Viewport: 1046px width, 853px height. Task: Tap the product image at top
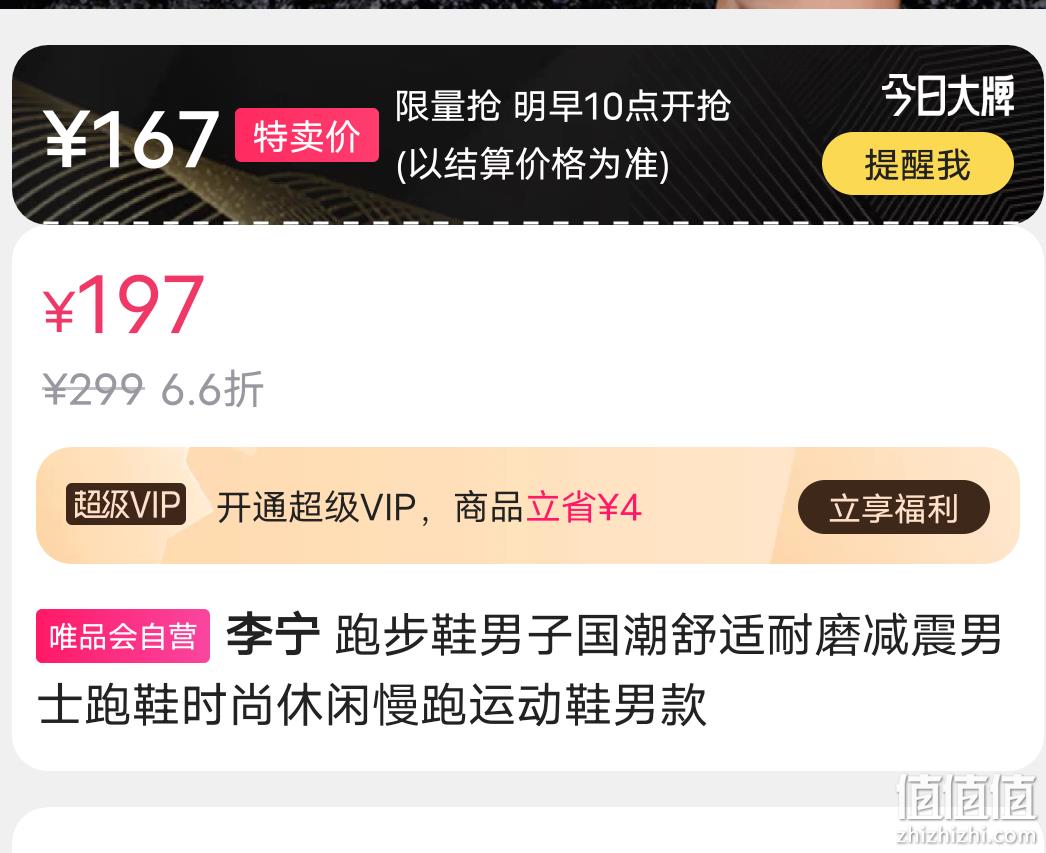(x=523, y=4)
